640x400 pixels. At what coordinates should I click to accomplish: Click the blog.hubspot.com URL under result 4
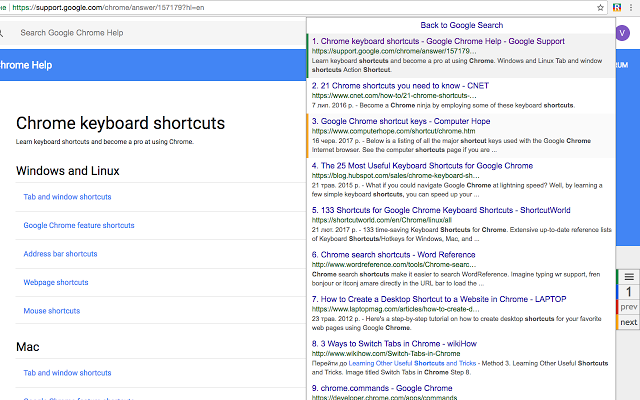[x=396, y=176]
